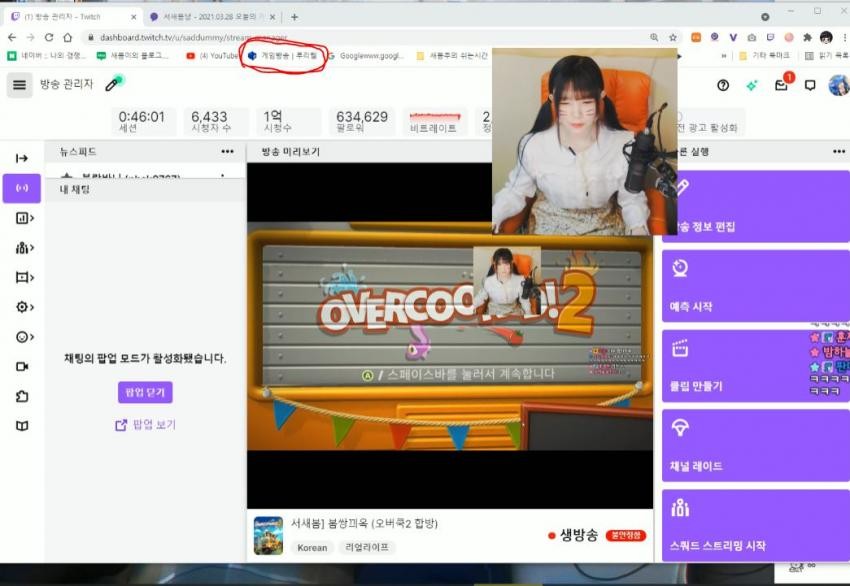The image size is (850, 586).
Task: Go back with the browser back arrow
Action: [x=12, y=37]
